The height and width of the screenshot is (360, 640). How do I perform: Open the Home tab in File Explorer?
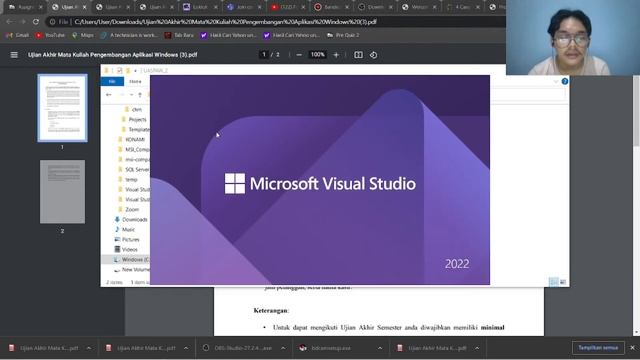[135, 82]
